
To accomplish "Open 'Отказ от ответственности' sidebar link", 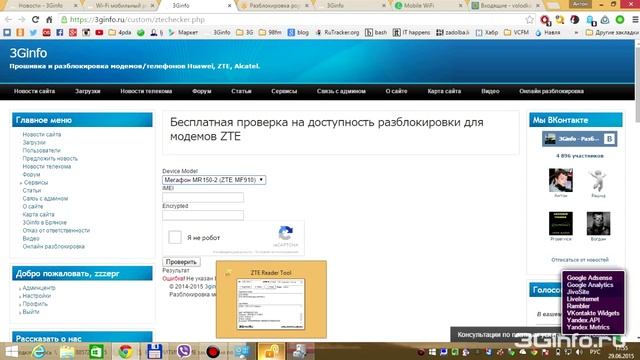I will point(56,230).
